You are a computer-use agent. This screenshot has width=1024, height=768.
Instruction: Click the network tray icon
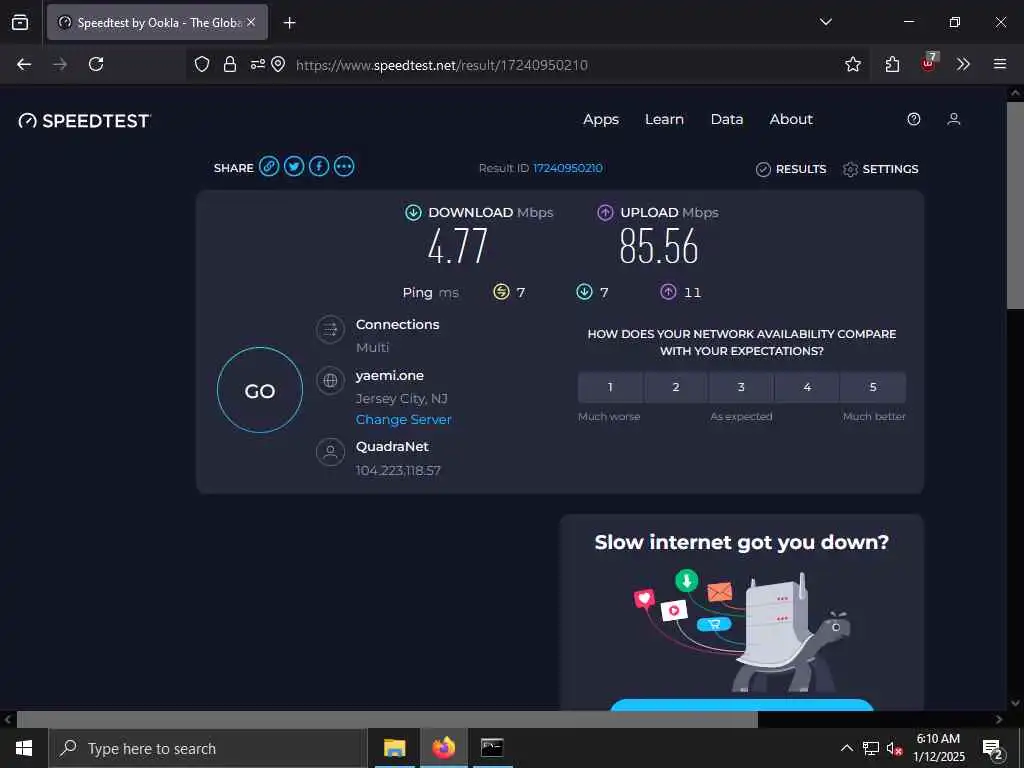(x=871, y=748)
